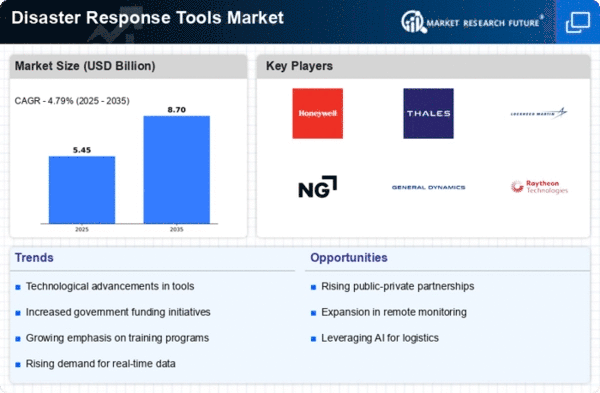Click the Key Players heading
The width and height of the screenshot is (600, 393).
[x=299, y=66]
